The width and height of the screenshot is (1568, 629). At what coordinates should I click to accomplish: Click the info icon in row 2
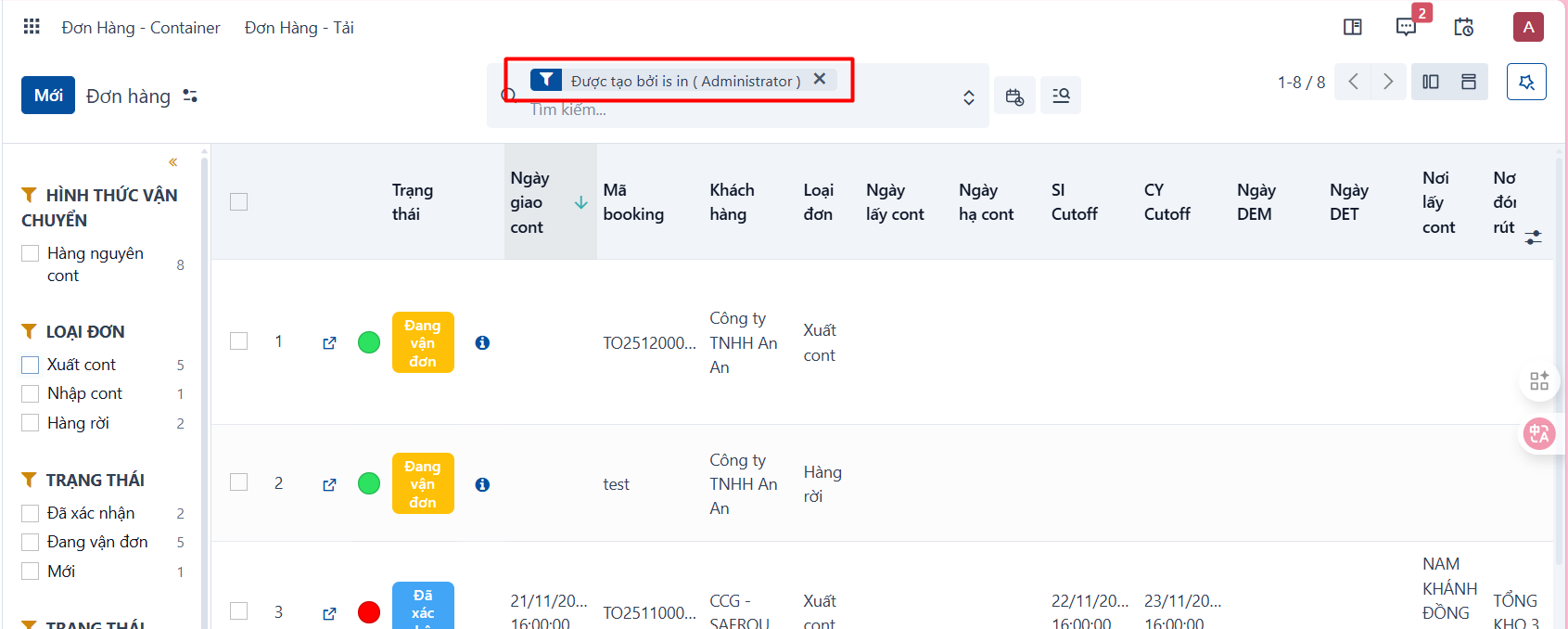[482, 484]
